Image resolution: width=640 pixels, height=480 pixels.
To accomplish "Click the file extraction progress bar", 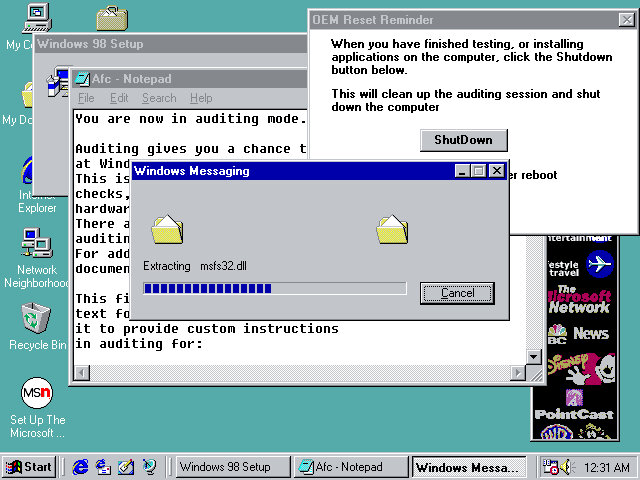I will click(x=274, y=289).
